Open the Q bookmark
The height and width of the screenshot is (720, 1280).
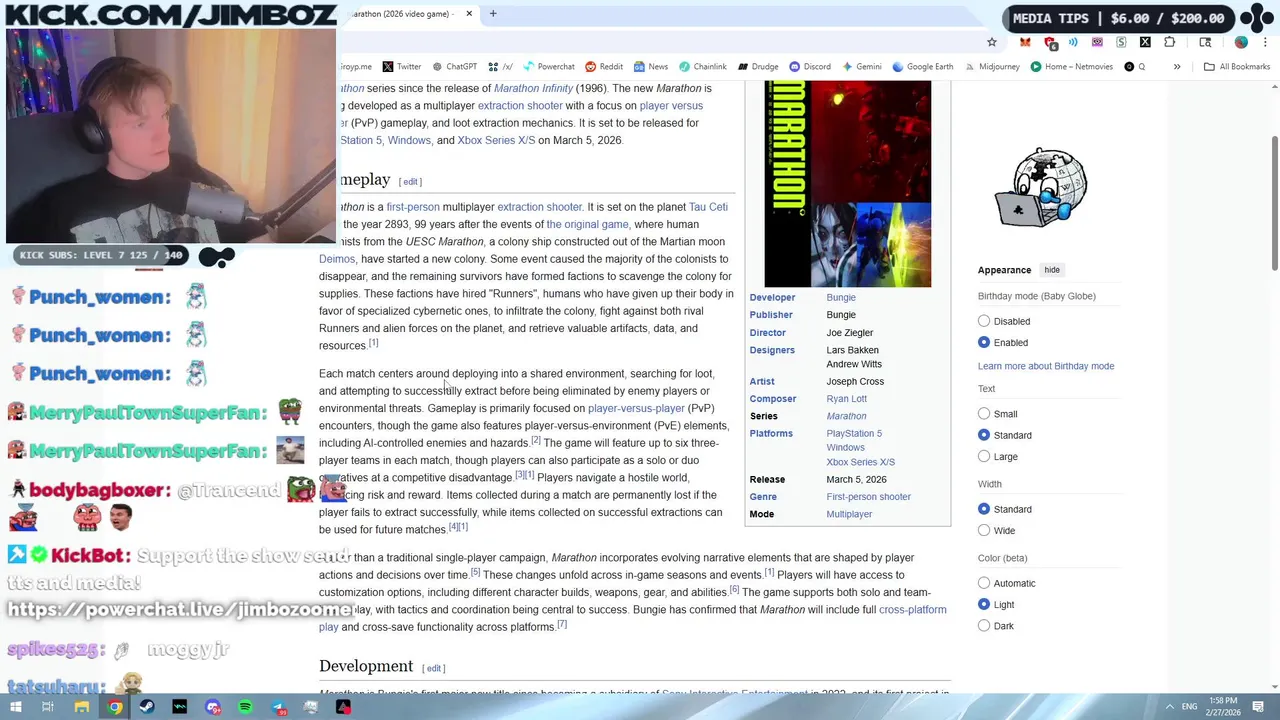coord(1135,67)
